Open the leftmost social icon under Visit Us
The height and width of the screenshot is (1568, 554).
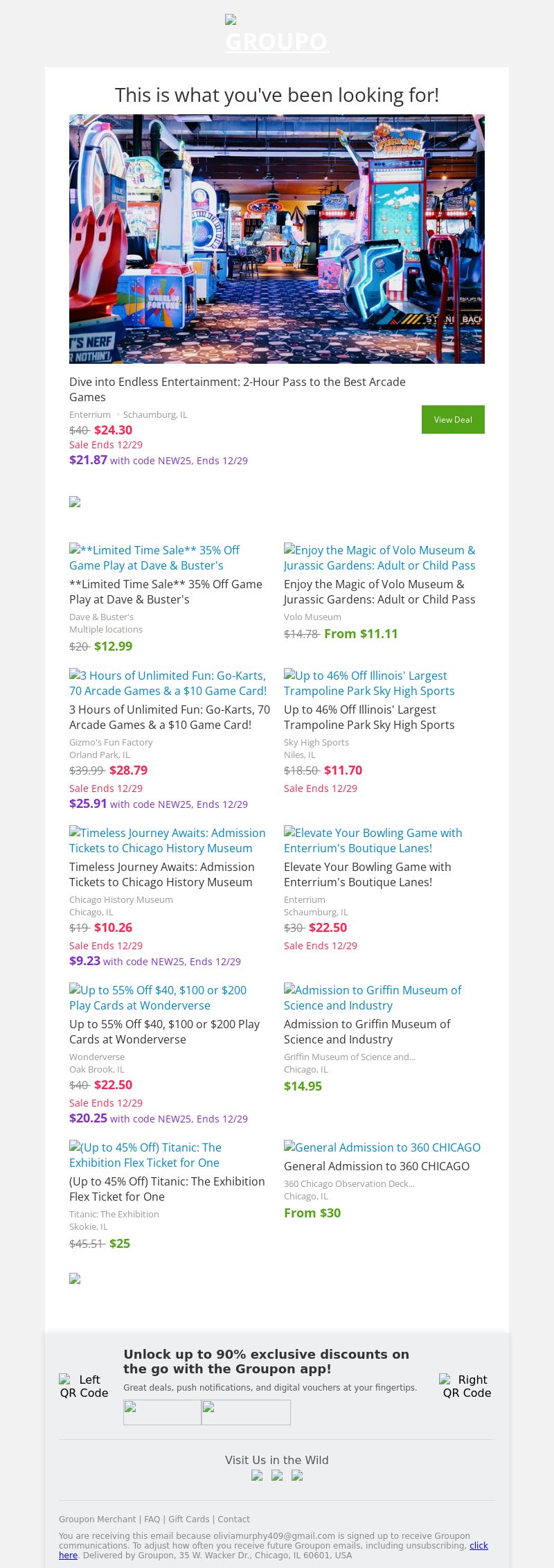click(x=257, y=1475)
